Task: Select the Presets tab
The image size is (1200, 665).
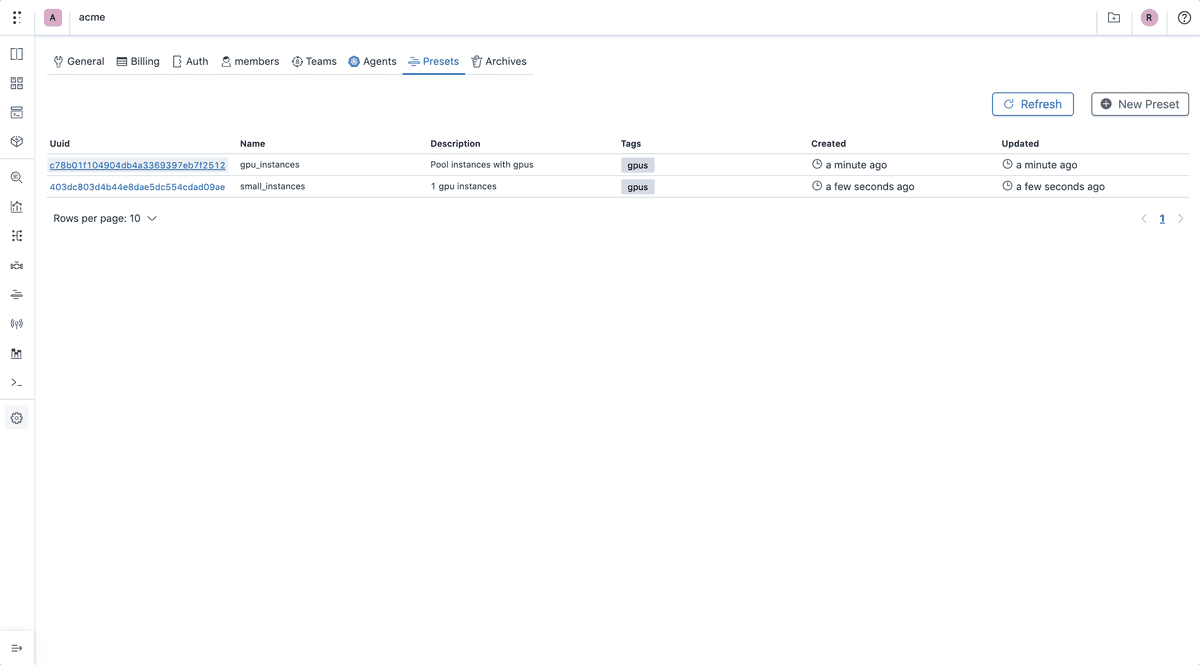Action: click(x=434, y=61)
